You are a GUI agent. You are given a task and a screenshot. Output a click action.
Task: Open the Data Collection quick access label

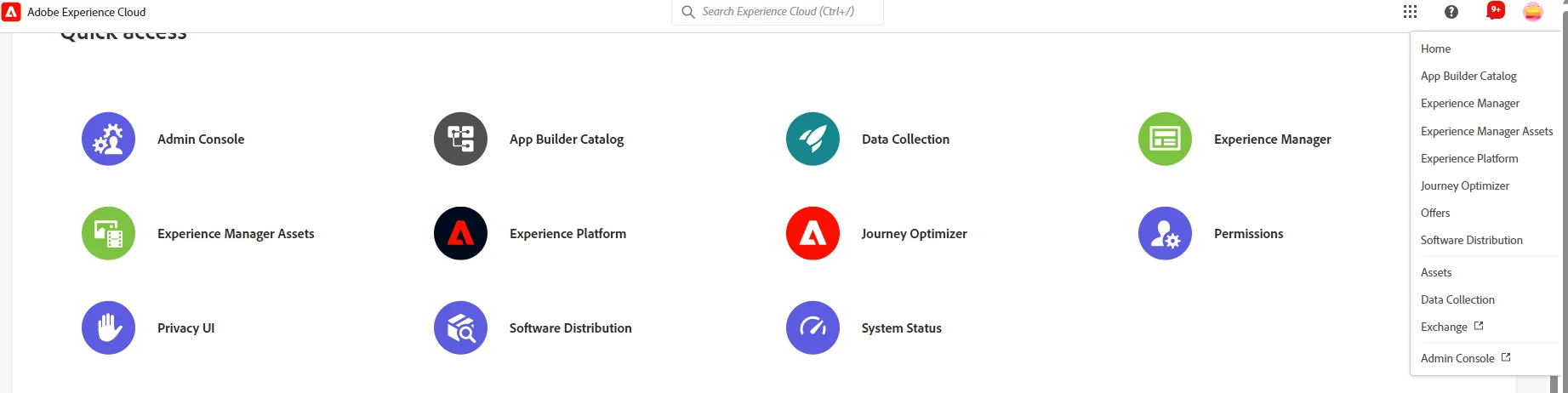pyautogui.click(x=905, y=139)
